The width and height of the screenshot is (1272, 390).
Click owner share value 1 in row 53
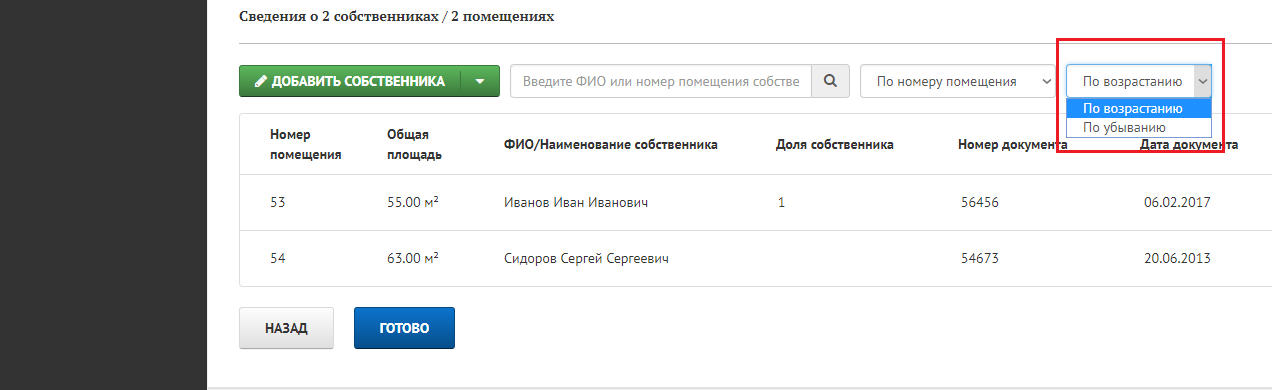[x=781, y=203]
